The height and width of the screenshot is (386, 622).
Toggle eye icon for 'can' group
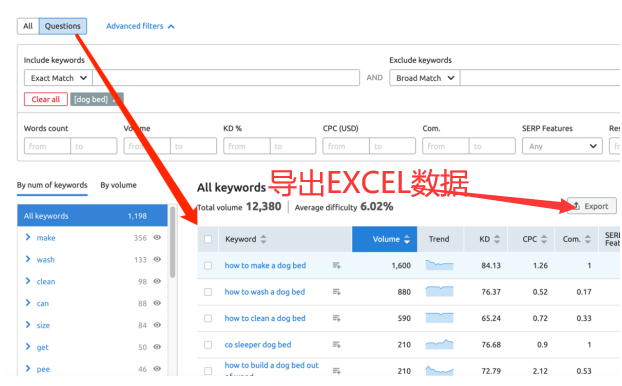pyautogui.click(x=157, y=303)
